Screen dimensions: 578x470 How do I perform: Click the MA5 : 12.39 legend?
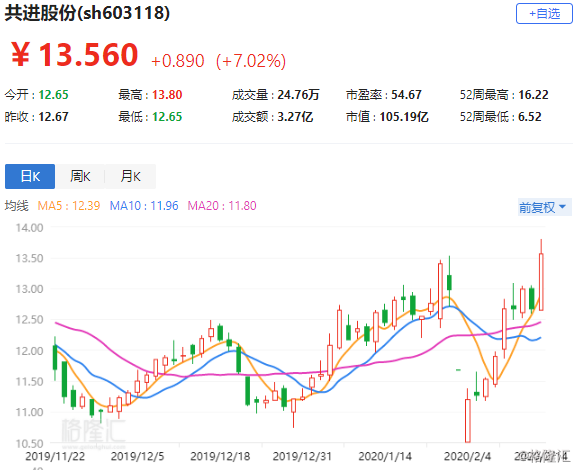coord(69,205)
